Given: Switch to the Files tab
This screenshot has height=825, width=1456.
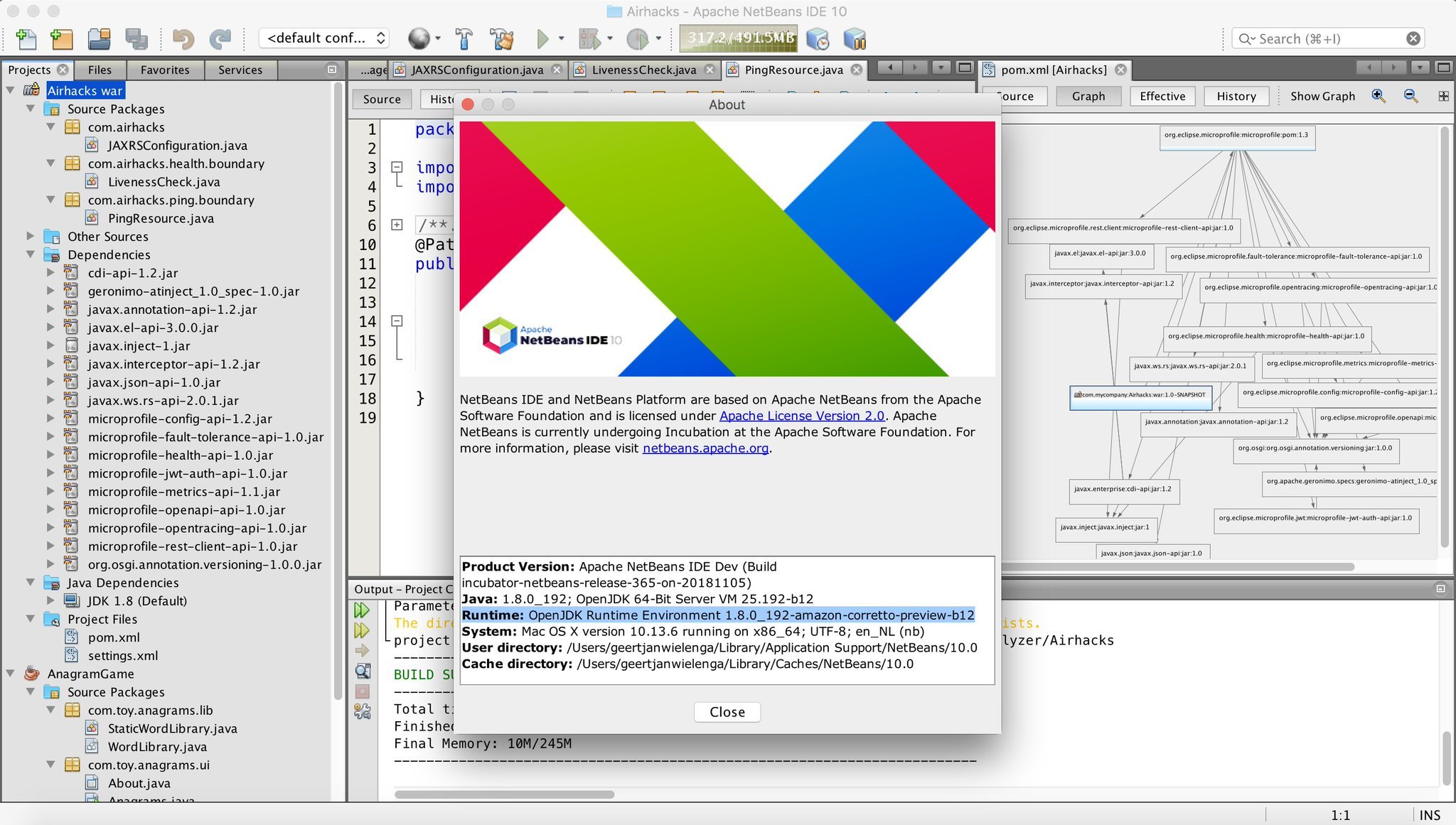Looking at the screenshot, I should (x=100, y=70).
